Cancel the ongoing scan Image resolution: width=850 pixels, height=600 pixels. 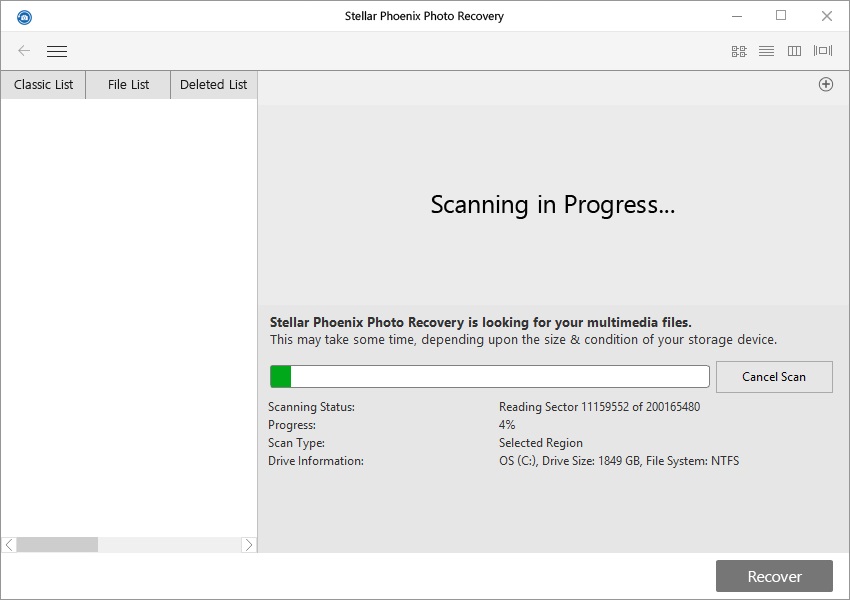pyautogui.click(x=774, y=376)
